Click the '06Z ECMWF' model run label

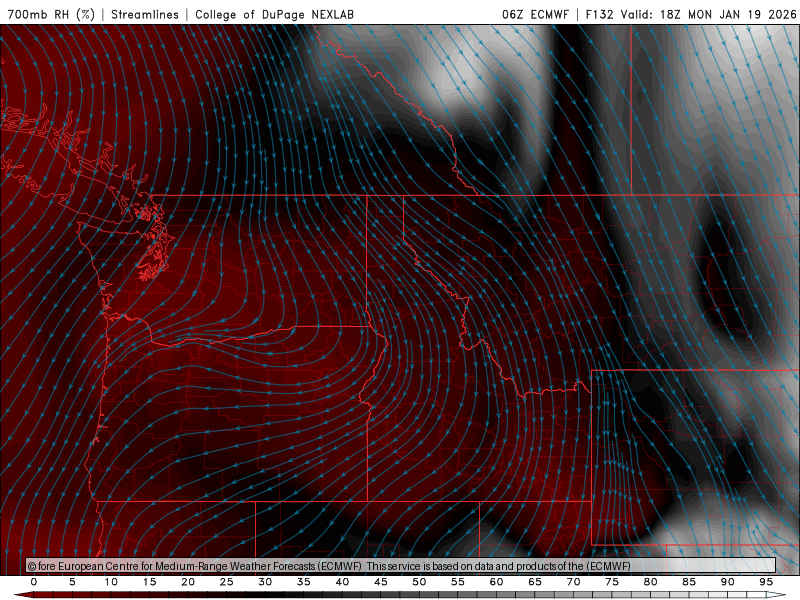tap(535, 14)
